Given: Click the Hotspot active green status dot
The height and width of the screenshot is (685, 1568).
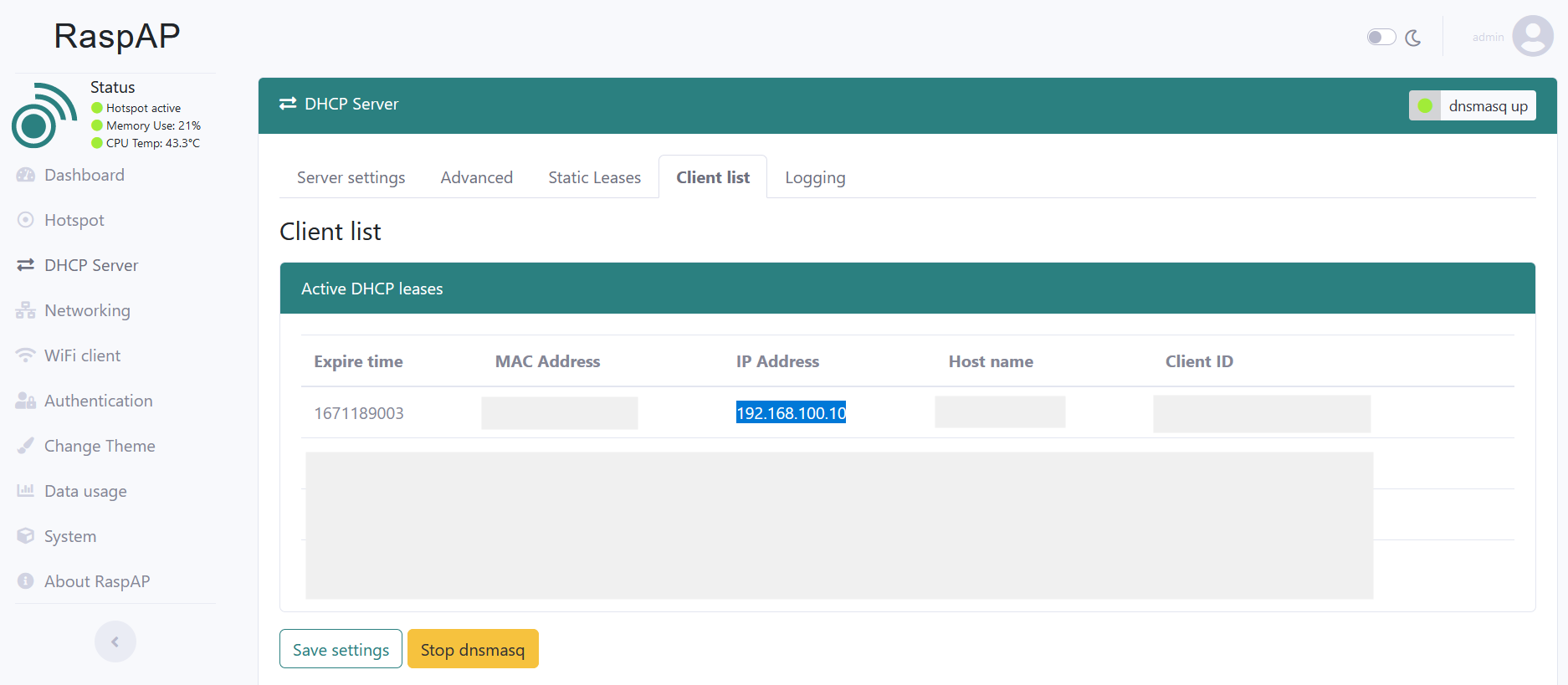Looking at the screenshot, I should (x=97, y=108).
